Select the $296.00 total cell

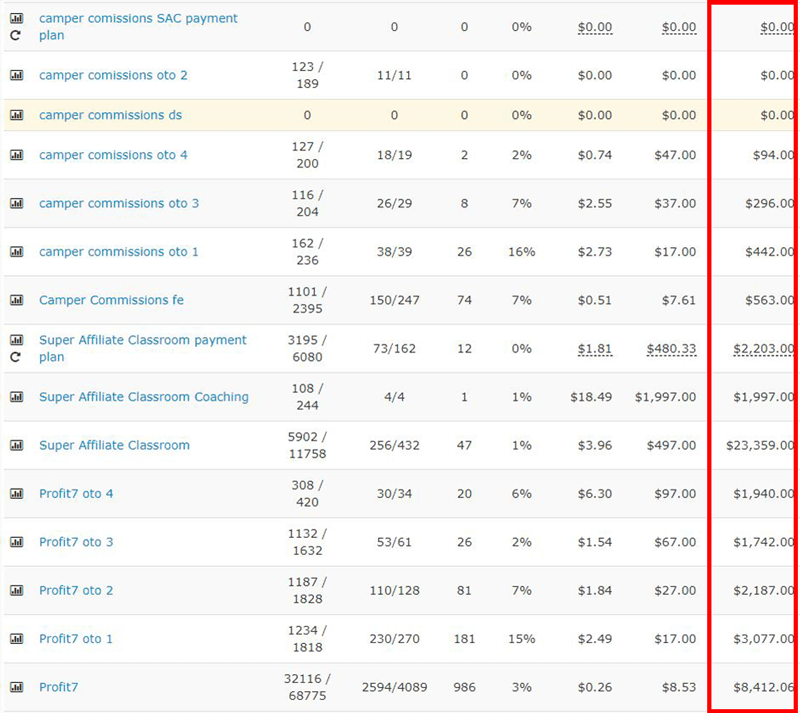(x=769, y=204)
